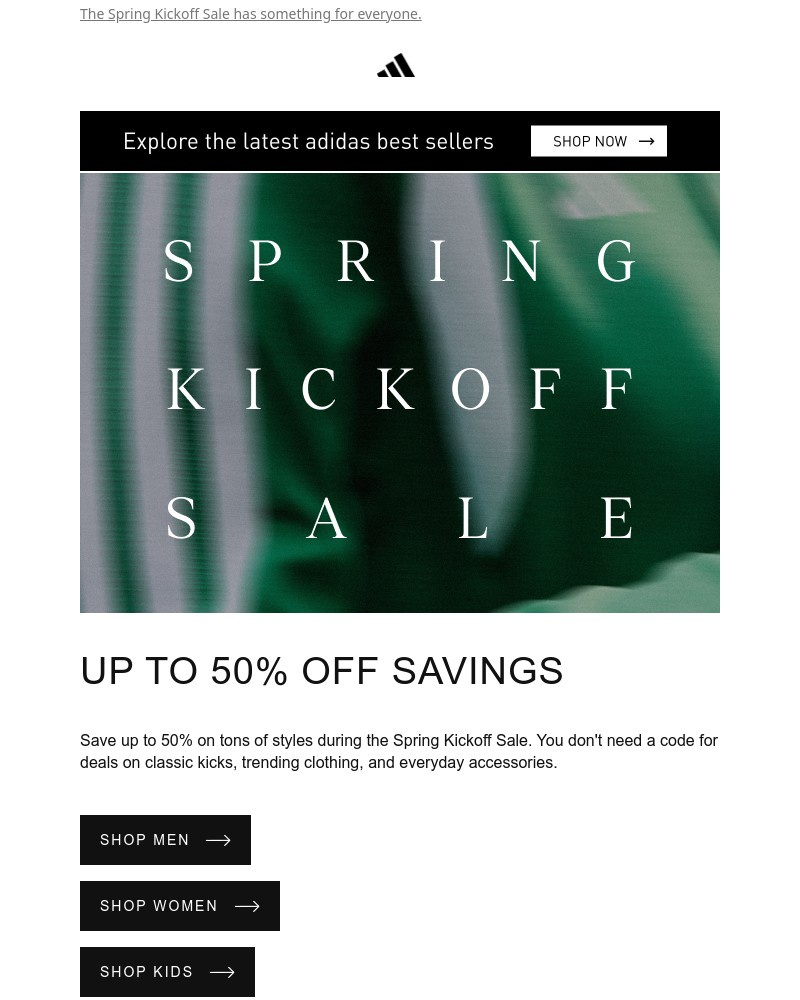Click the sale description paragraph text
The width and height of the screenshot is (800, 1000).
(x=399, y=751)
